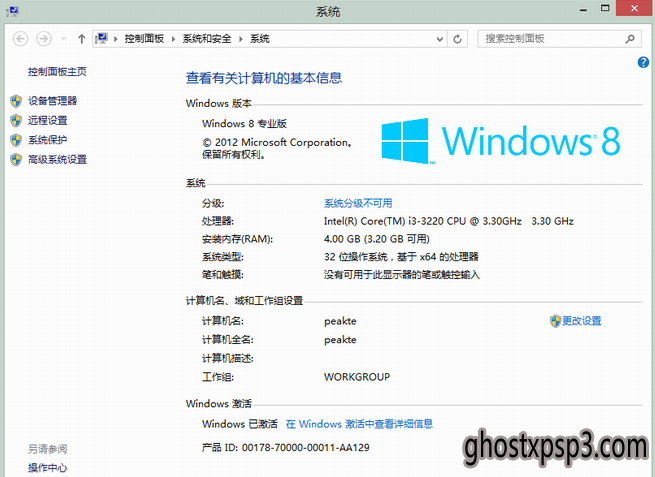The image size is (655, 477).
Task: Expand chevron after 控制面板 in breadcrumb
Action: coord(173,39)
